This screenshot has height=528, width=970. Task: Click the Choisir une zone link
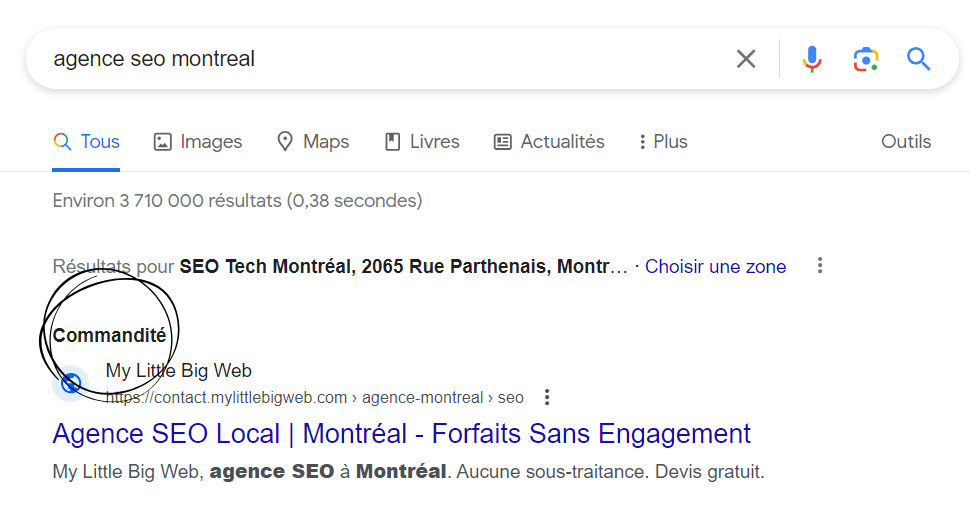(715, 267)
